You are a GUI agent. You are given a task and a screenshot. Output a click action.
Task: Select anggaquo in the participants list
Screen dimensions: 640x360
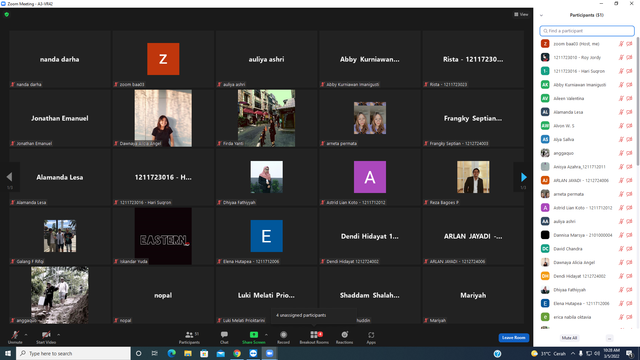point(587,153)
